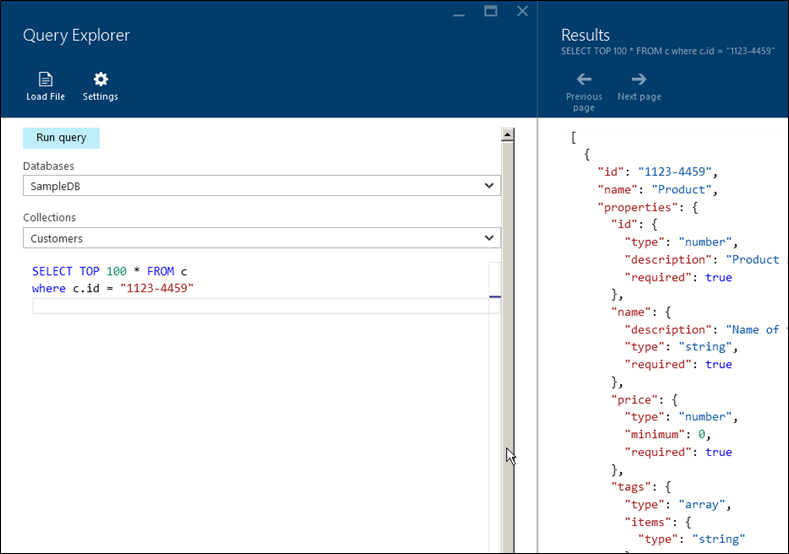Click the minimum value 0 in Results
The image size is (789, 554).
point(701,434)
